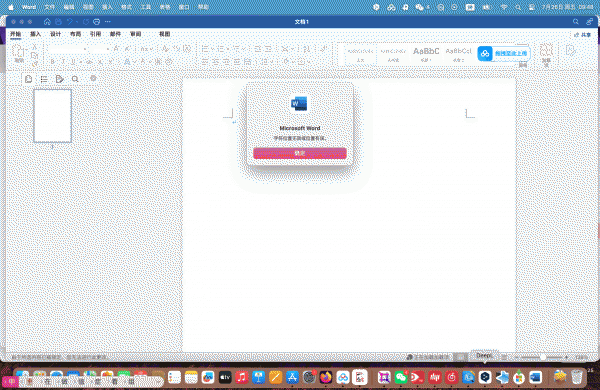Viewport: 600px width, 390px height.
Task: Open the font size combo box
Action: (x=100, y=49)
